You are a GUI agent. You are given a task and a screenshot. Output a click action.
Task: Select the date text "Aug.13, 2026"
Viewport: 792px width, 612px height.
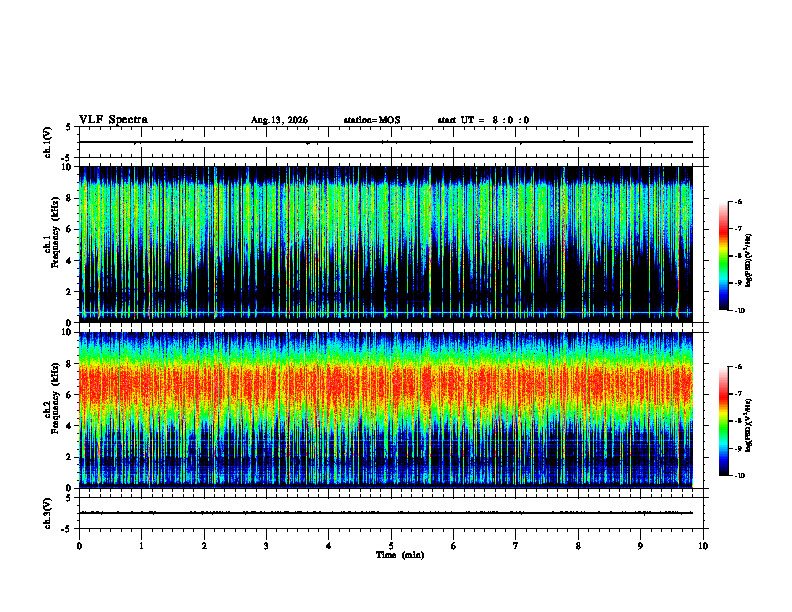(x=279, y=120)
